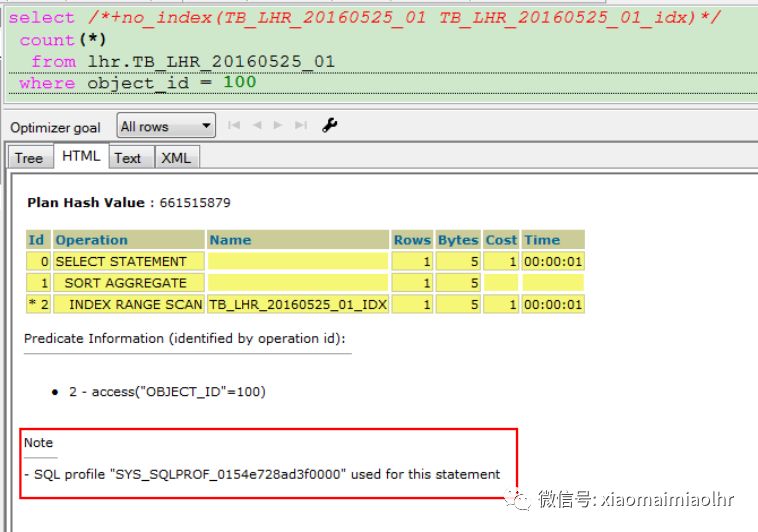The image size is (758, 532).
Task: Select the INDEX RANGE SCAN operation cell
Action: tap(129, 304)
